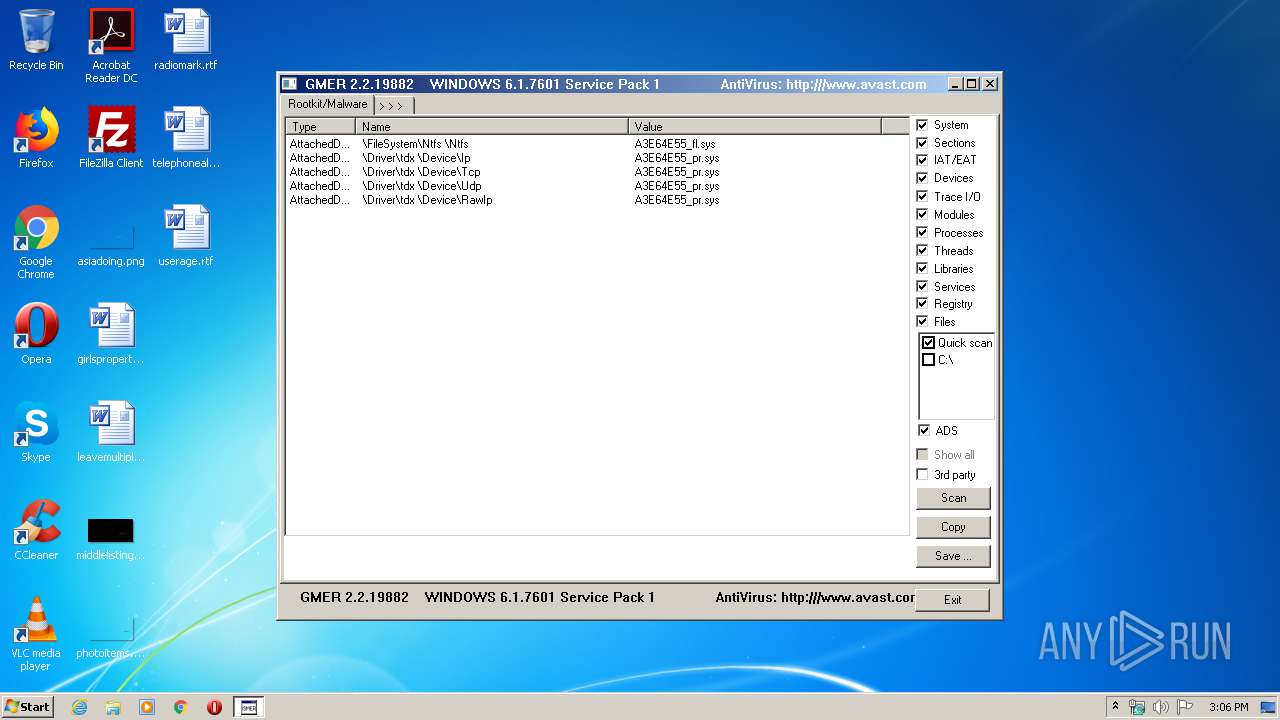Select the \Driver\tdx \Device\Ip row
The height and width of the screenshot is (720, 1280).
(597, 158)
